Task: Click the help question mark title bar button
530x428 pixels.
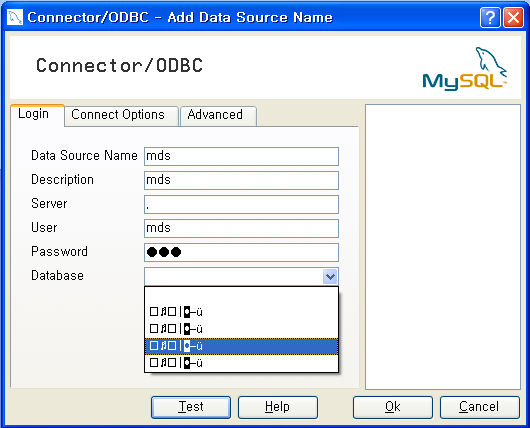Action: (x=490, y=17)
